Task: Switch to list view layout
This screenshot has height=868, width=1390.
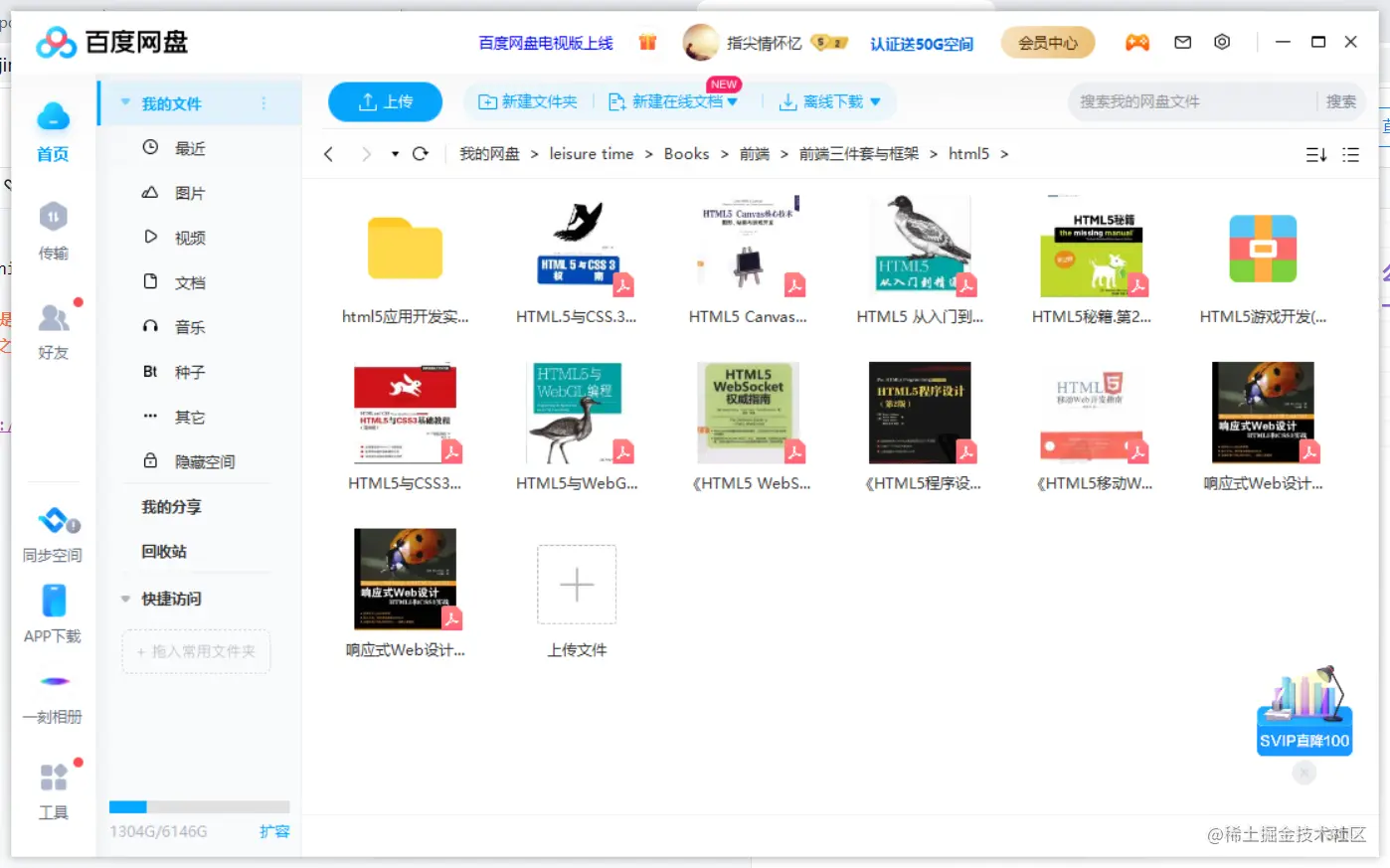Action: coord(1350,154)
